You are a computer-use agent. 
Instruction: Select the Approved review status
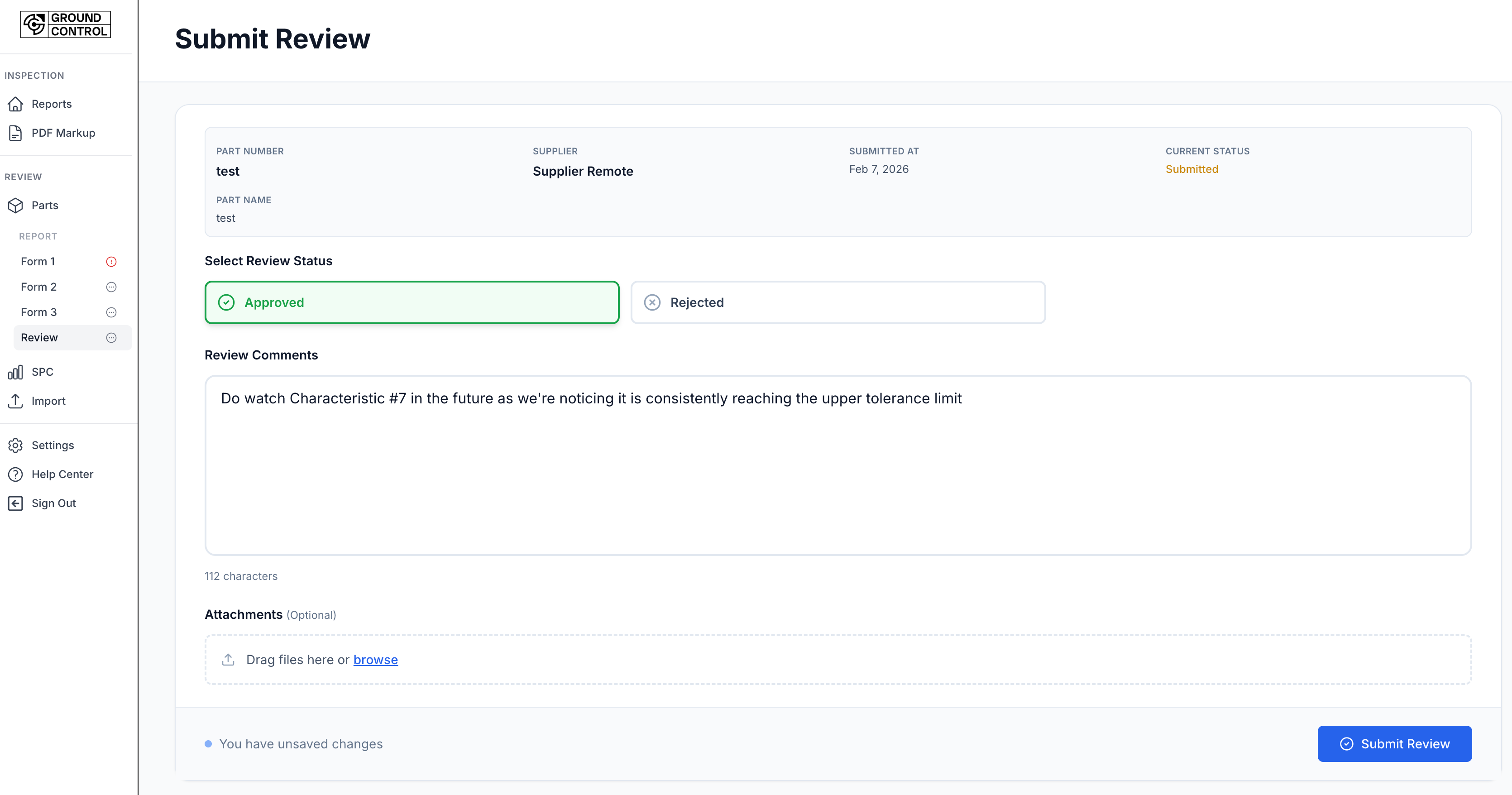coord(411,302)
